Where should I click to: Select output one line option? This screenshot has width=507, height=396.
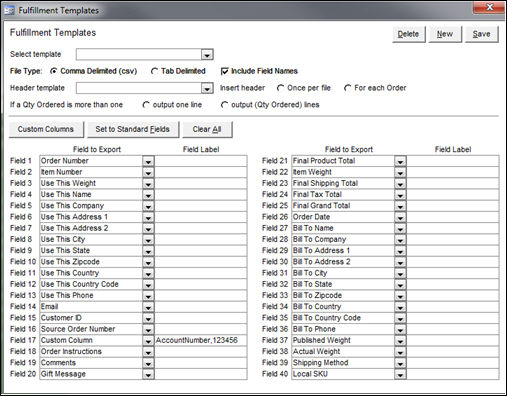[146, 105]
